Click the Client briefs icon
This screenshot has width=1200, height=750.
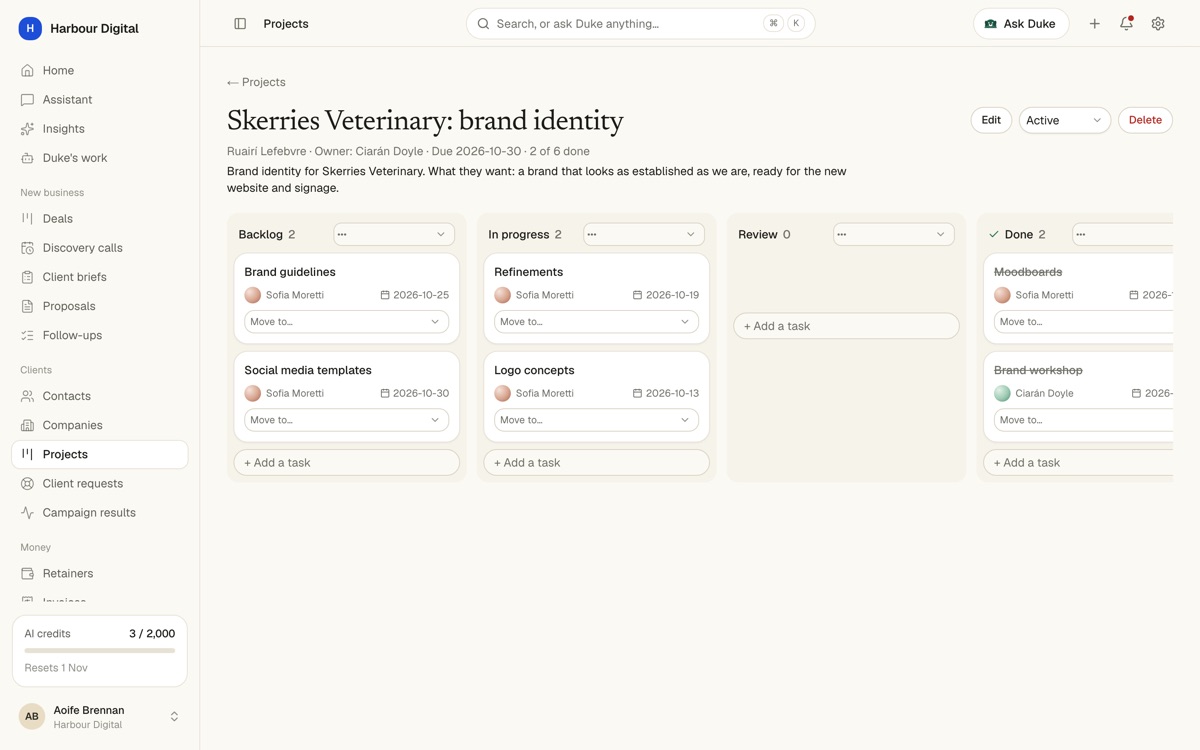(x=27, y=277)
